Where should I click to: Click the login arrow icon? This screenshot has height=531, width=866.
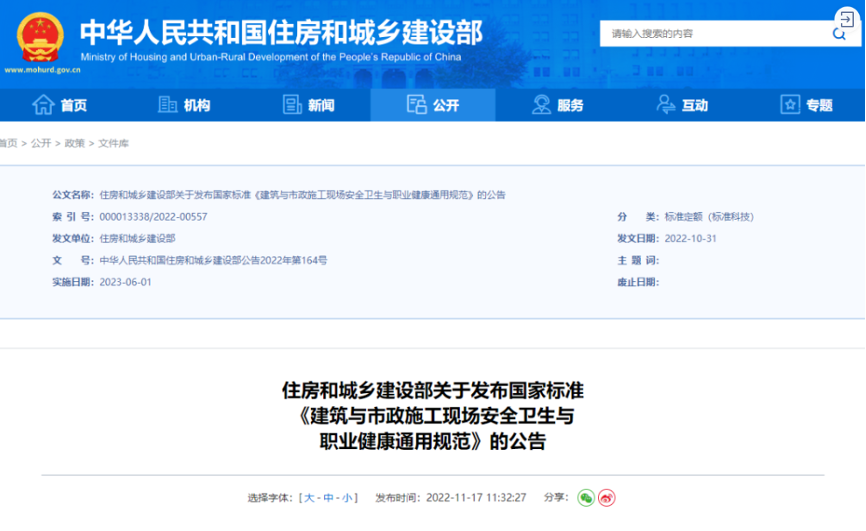(x=847, y=20)
